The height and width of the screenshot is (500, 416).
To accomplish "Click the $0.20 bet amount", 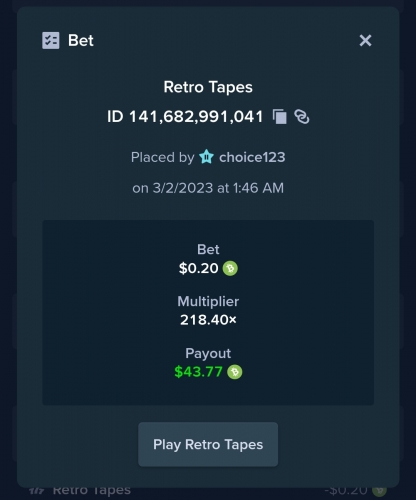I will click(x=199, y=268).
